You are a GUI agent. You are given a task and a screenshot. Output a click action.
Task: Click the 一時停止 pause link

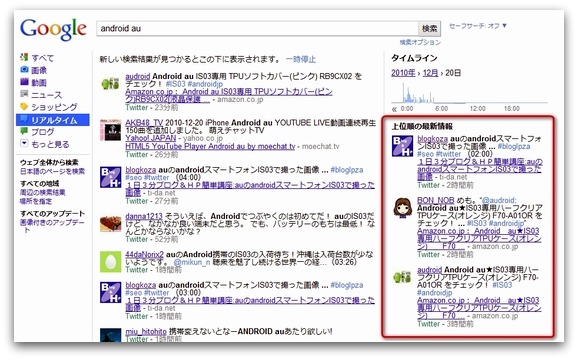pos(300,59)
